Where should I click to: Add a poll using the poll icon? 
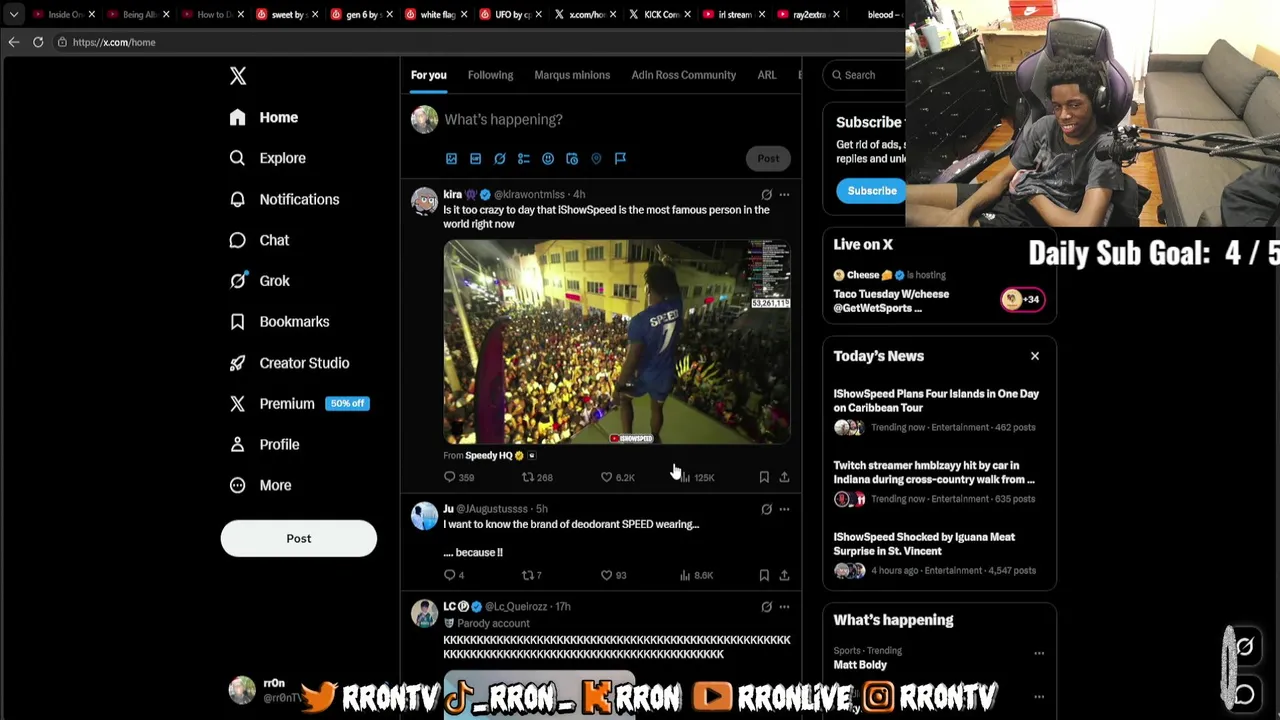523,158
